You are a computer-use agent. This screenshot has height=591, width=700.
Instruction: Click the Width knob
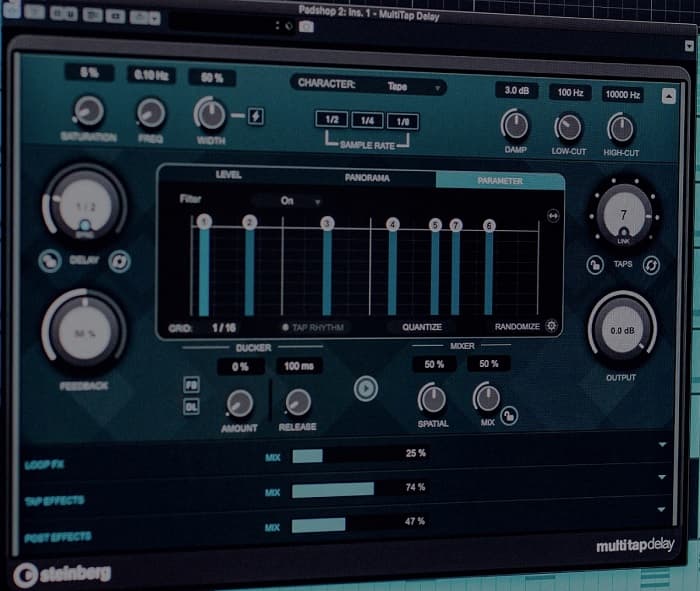210,114
